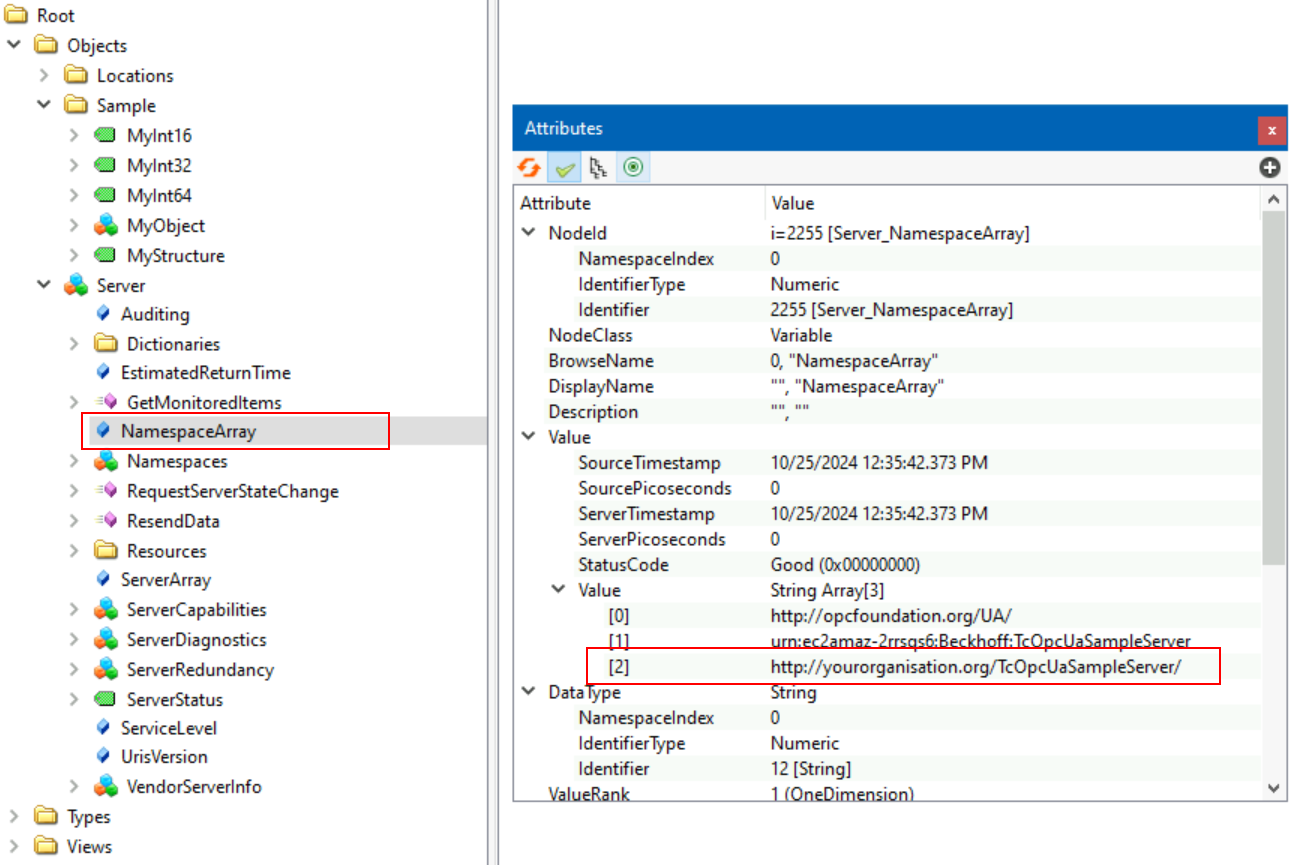
Task: Collapse the DataType attribute group
Action: tap(528, 692)
